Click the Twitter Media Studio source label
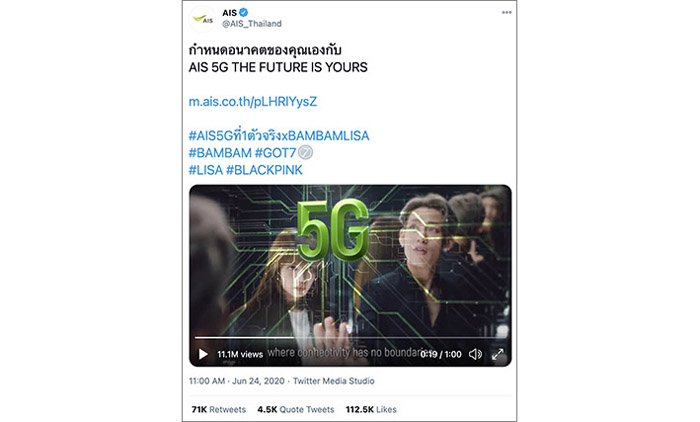This screenshot has height=422, width=700. click(x=333, y=381)
